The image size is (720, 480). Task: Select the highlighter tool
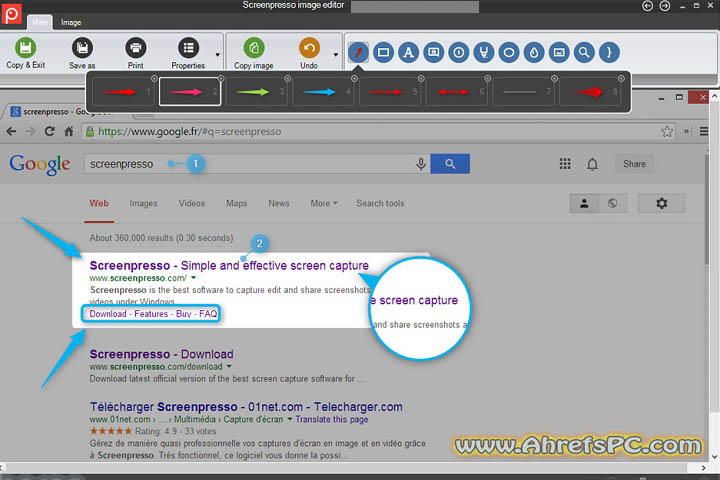pyautogui.click(x=484, y=52)
